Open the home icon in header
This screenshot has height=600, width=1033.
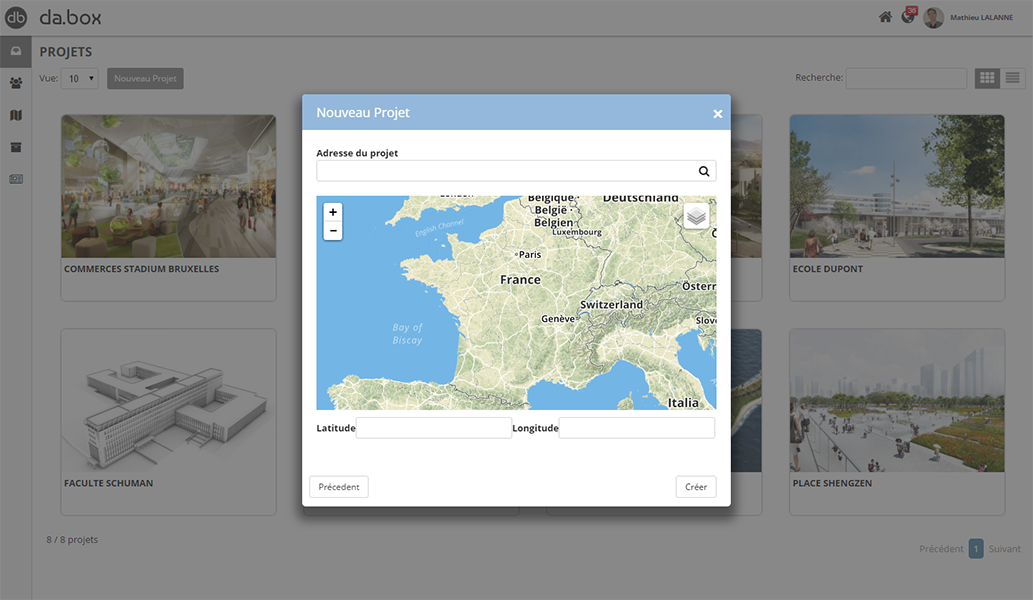click(885, 17)
